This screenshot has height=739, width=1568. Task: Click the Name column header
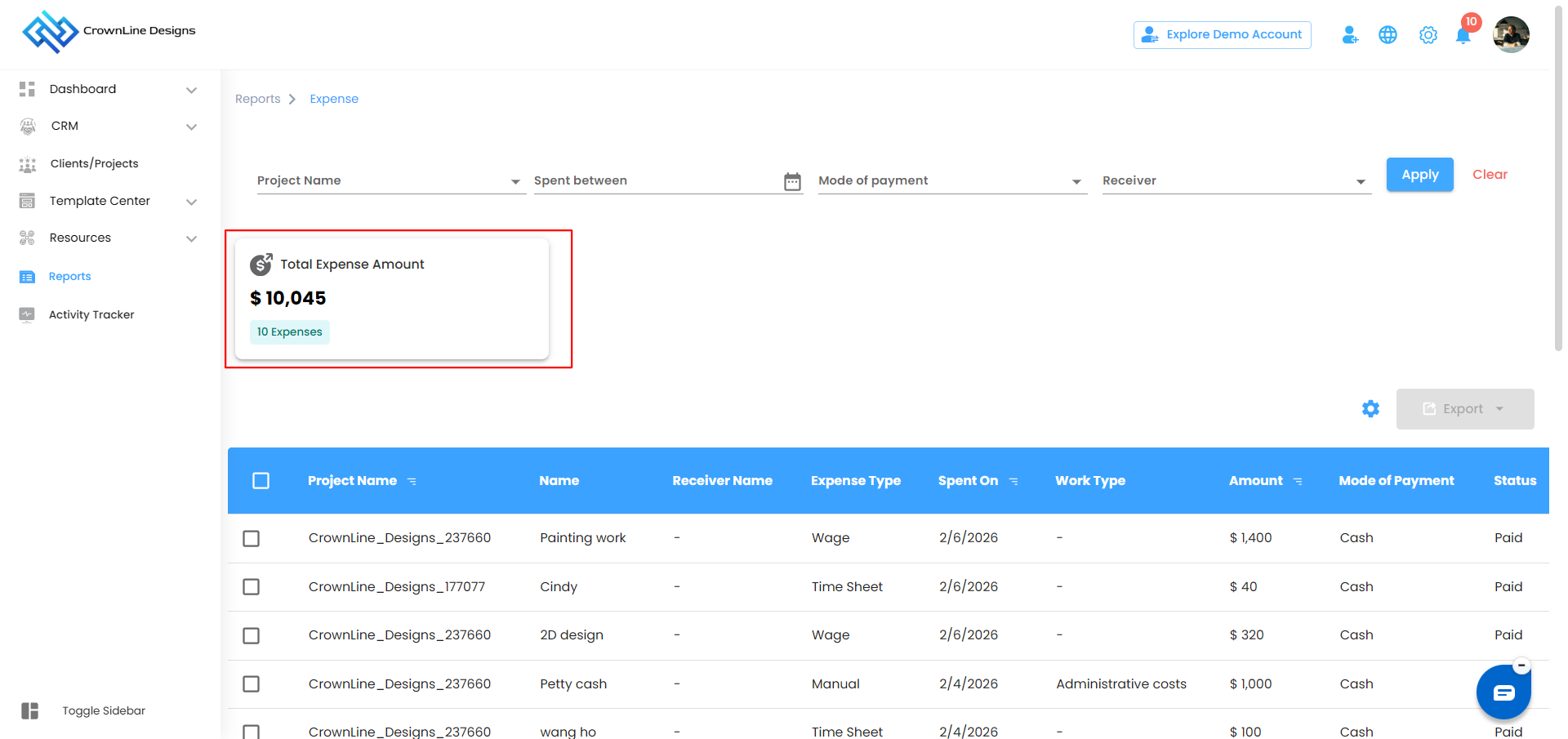pyautogui.click(x=559, y=481)
